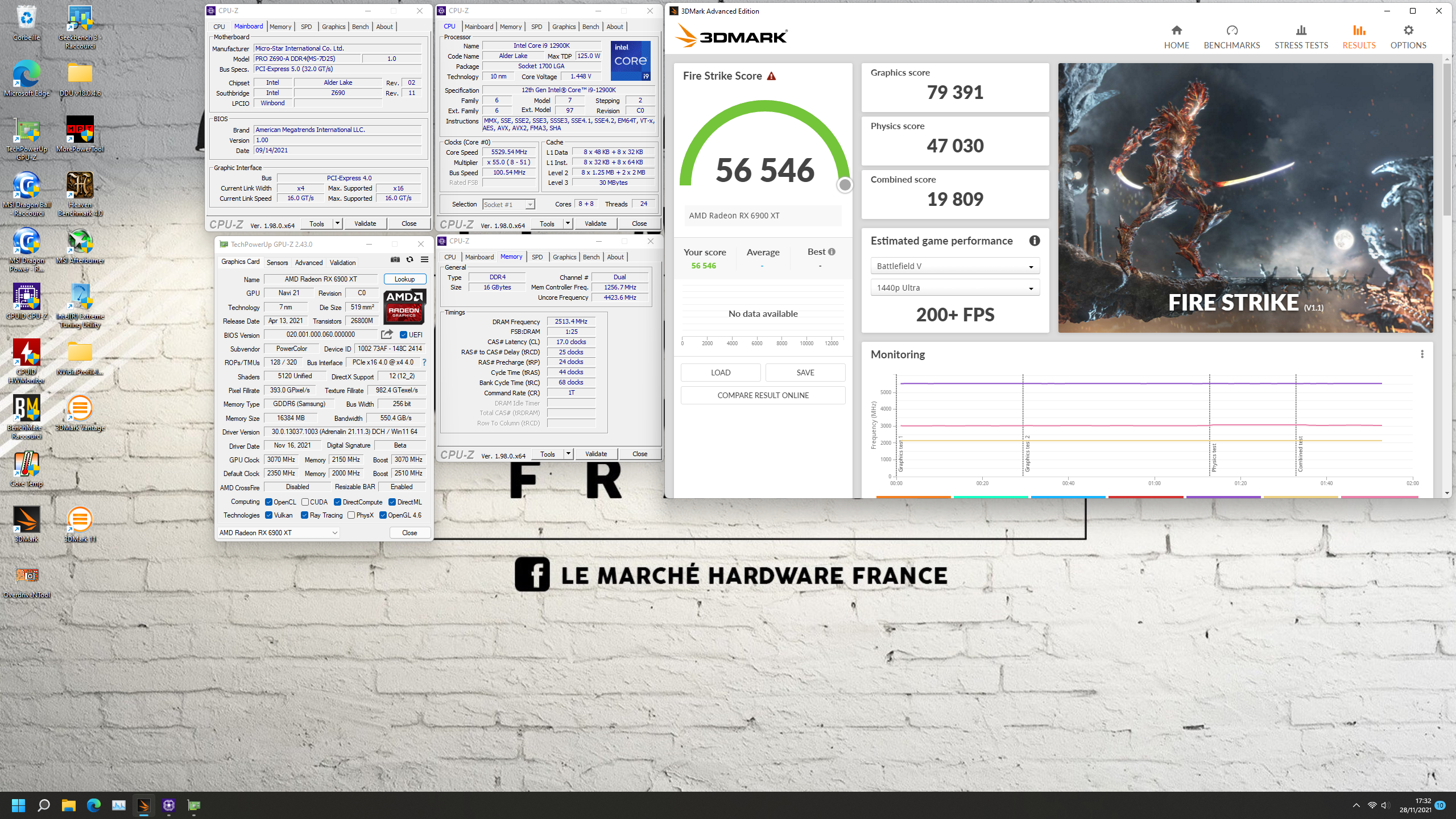Open the Core Temp desktop shortcut
The width and height of the screenshot is (1456, 819).
pyautogui.click(x=27, y=469)
